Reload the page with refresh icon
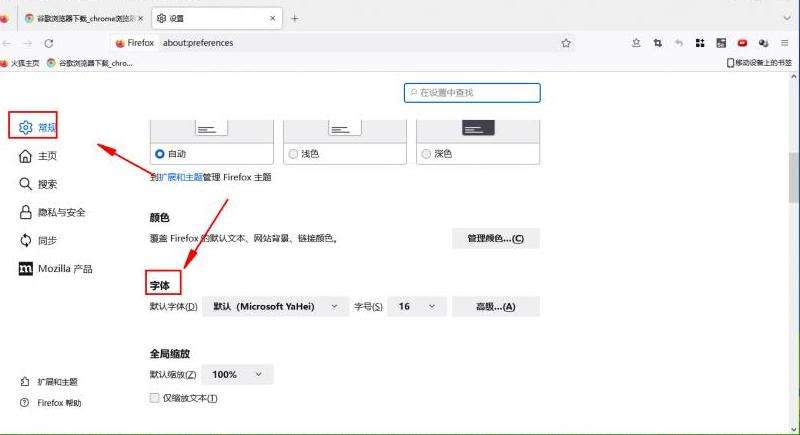The width and height of the screenshot is (800, 435). click(49, 43)
